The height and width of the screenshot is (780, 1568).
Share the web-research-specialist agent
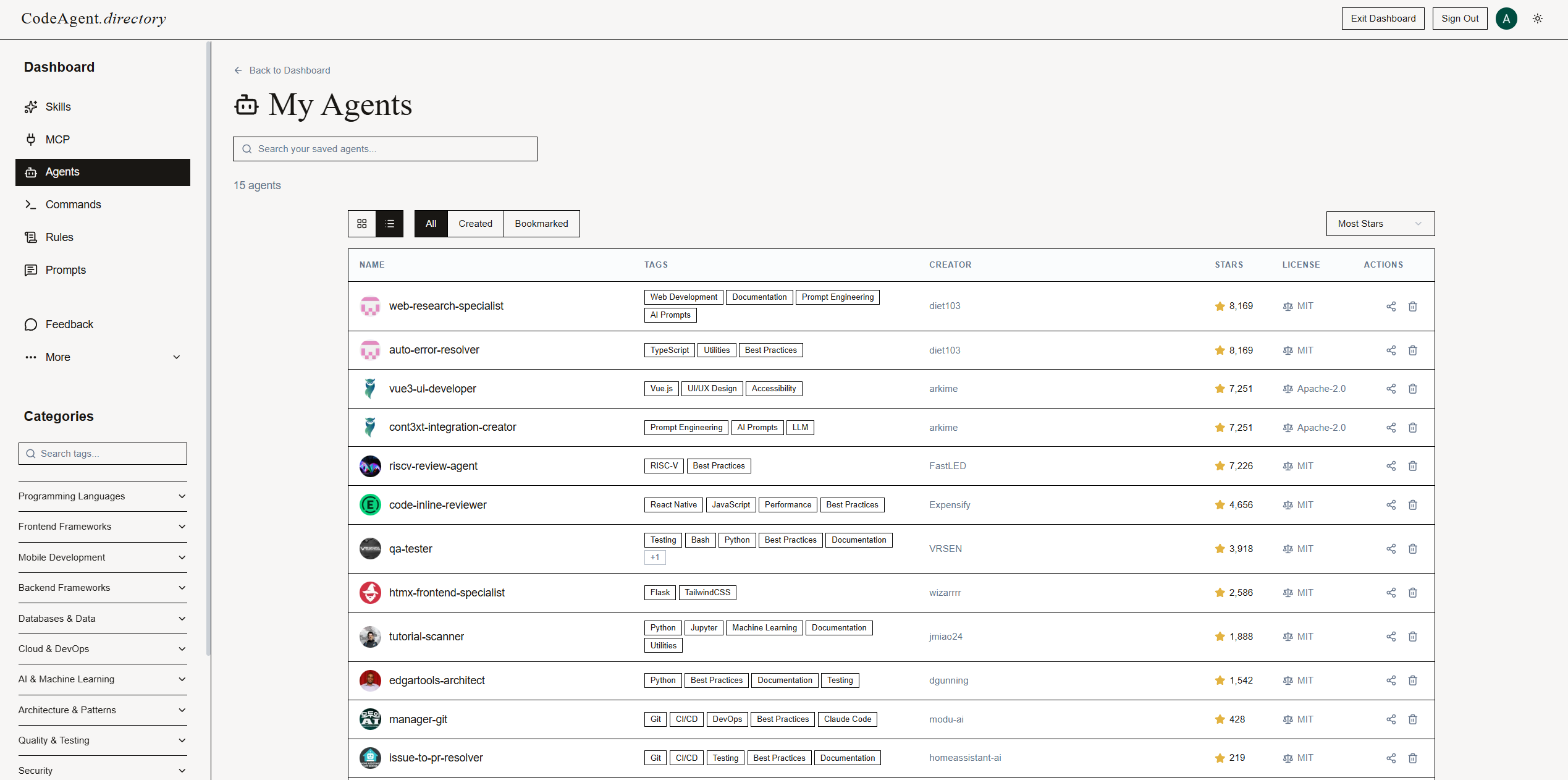point(1391,306)
